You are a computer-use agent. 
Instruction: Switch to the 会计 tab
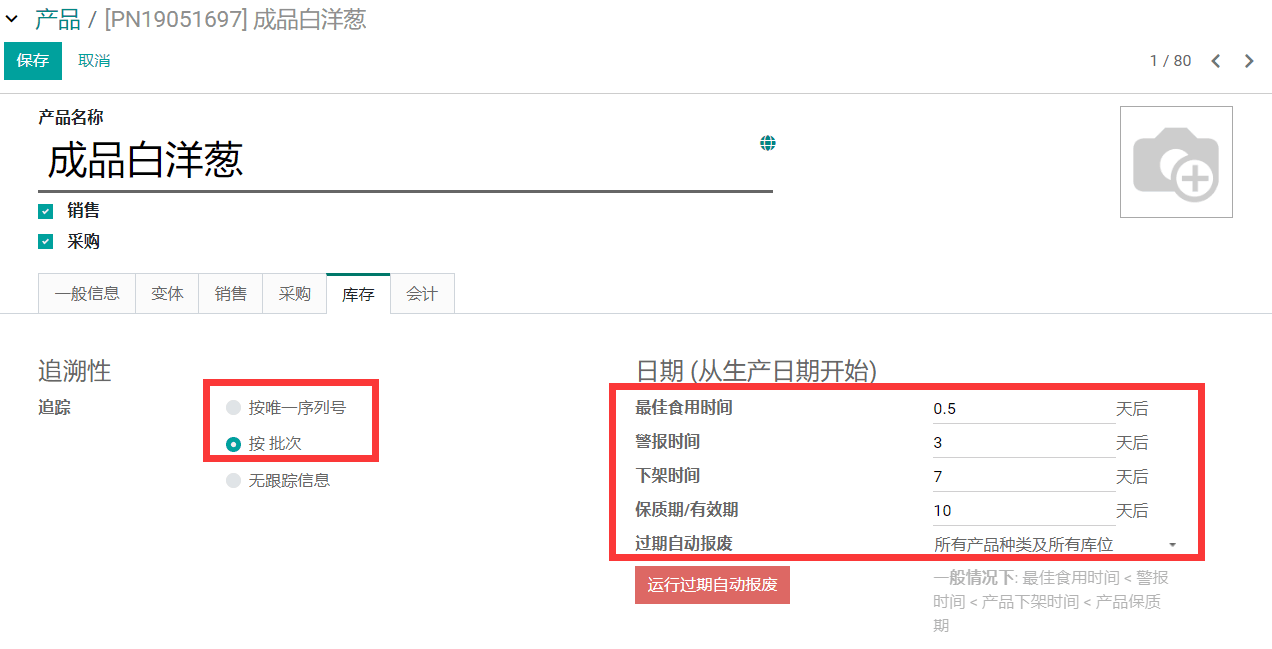(422, 294)
